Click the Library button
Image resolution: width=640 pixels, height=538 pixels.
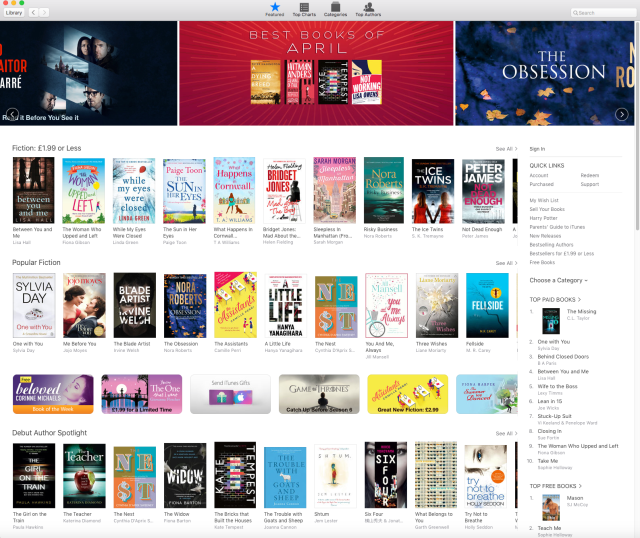[x=14, y=13]
